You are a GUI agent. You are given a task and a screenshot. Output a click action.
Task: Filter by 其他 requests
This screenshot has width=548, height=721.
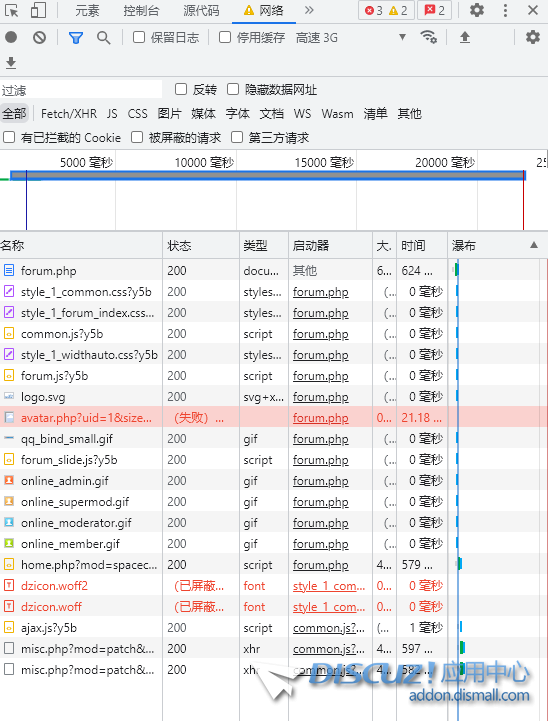click(x=409, y=114)
